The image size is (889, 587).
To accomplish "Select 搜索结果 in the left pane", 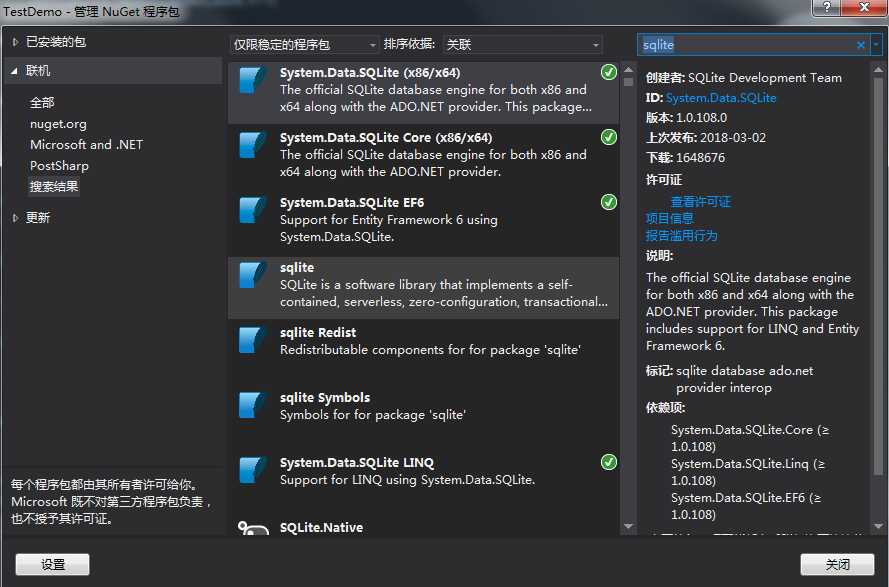I will [x=54, y=187].
